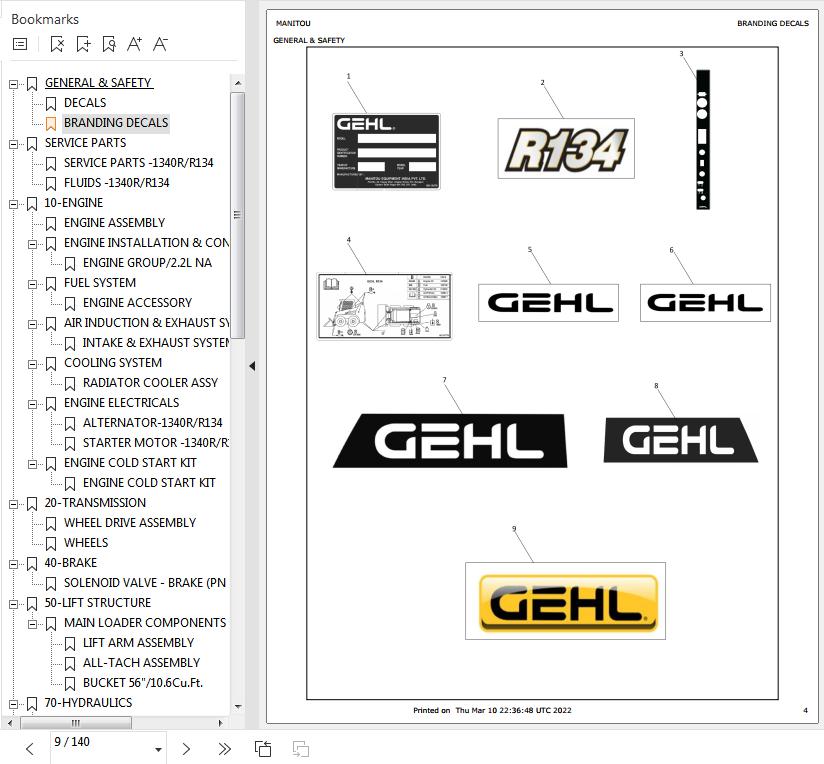Collapse ENGINE INSTALLATION bookmark node
The image size is (824, 764).
click(32, 244)
